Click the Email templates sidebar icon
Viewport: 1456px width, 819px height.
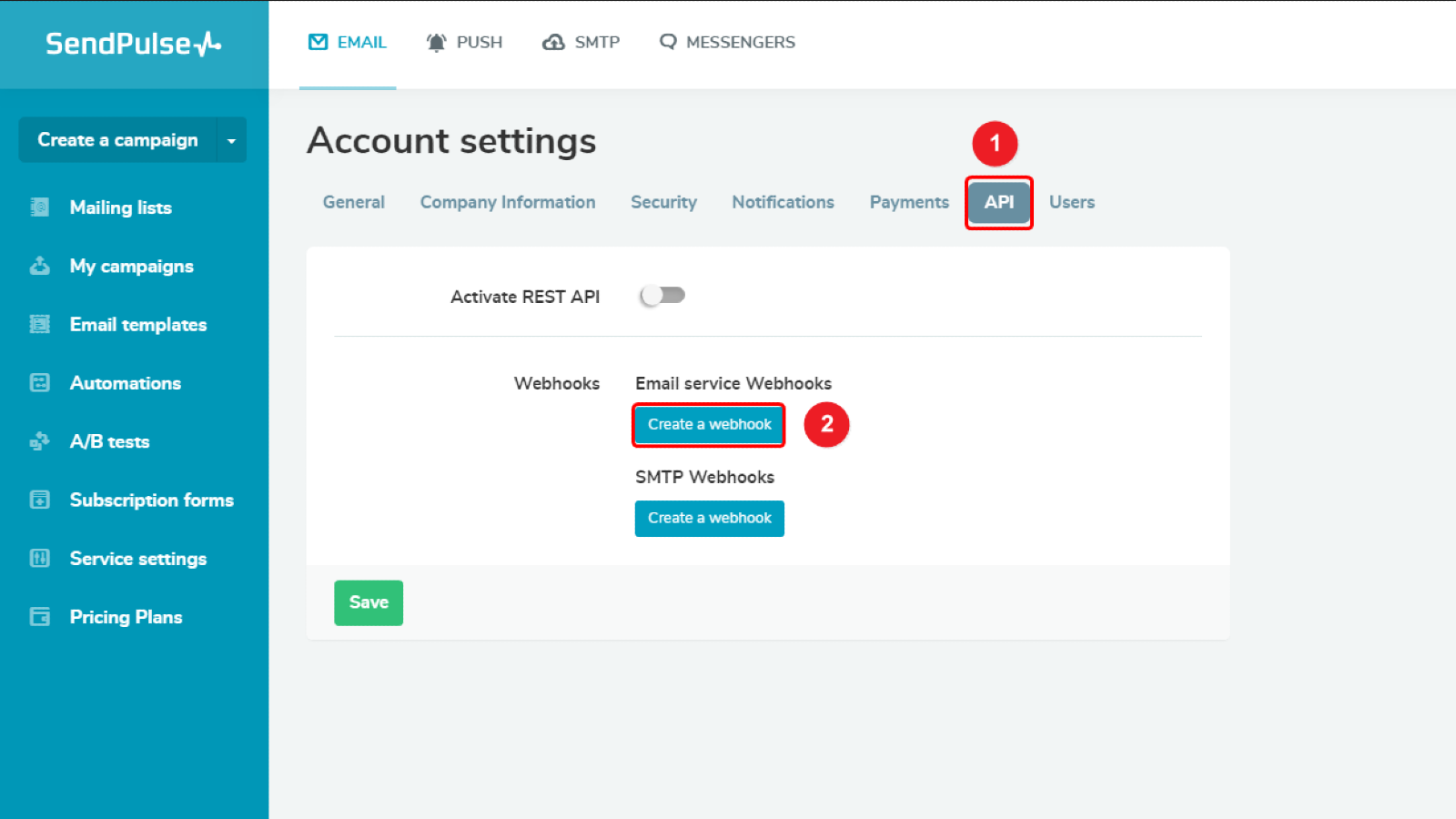40,324
